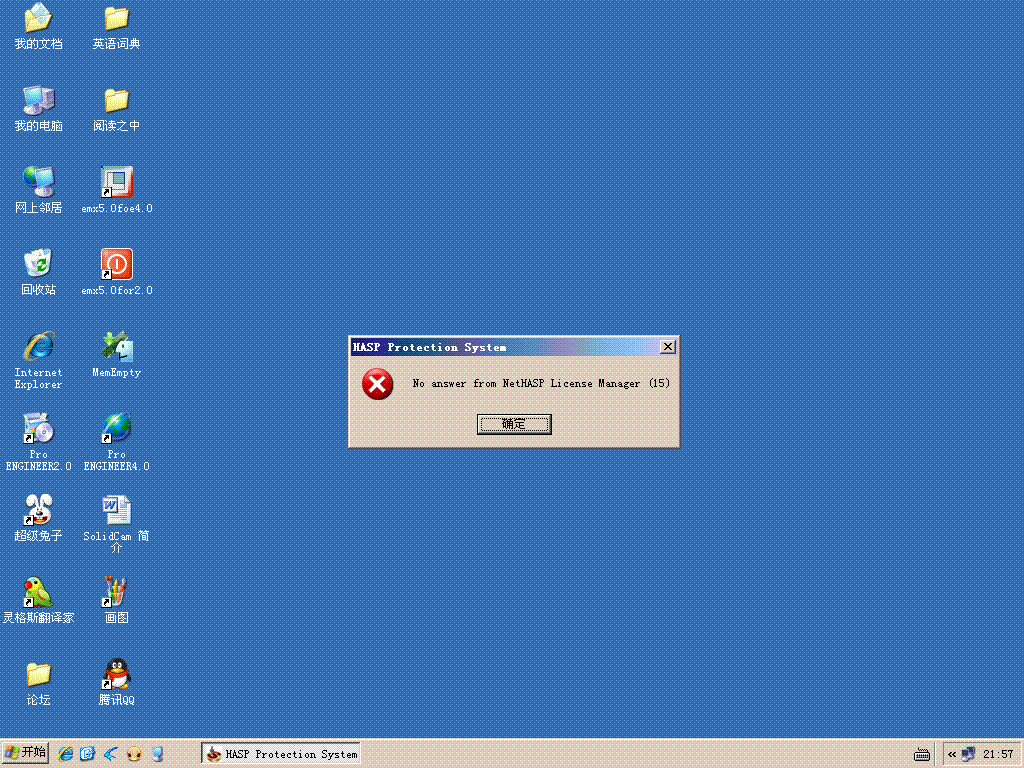This screenshot has width=1024, height=768.
Task: Close the HASP Protection System dialog
Action: point(667,347)
